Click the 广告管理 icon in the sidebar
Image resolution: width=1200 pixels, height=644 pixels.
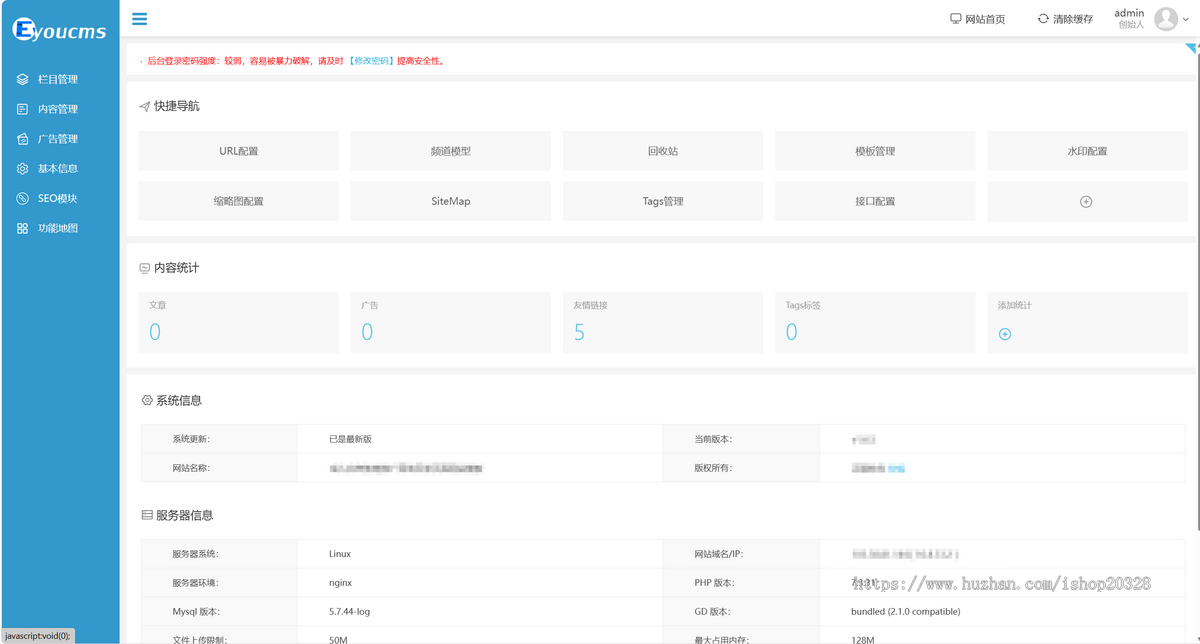click(x=22, y=139)
